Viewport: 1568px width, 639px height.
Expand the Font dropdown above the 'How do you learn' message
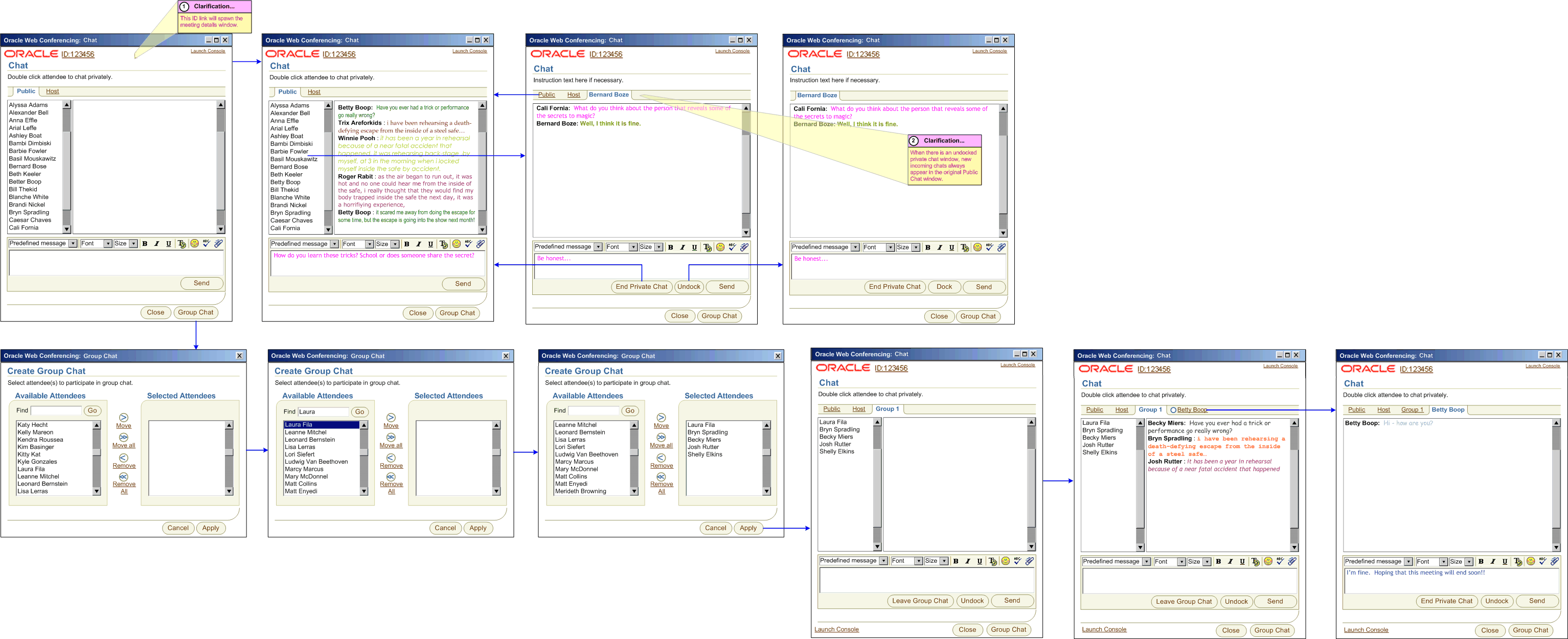369,244
